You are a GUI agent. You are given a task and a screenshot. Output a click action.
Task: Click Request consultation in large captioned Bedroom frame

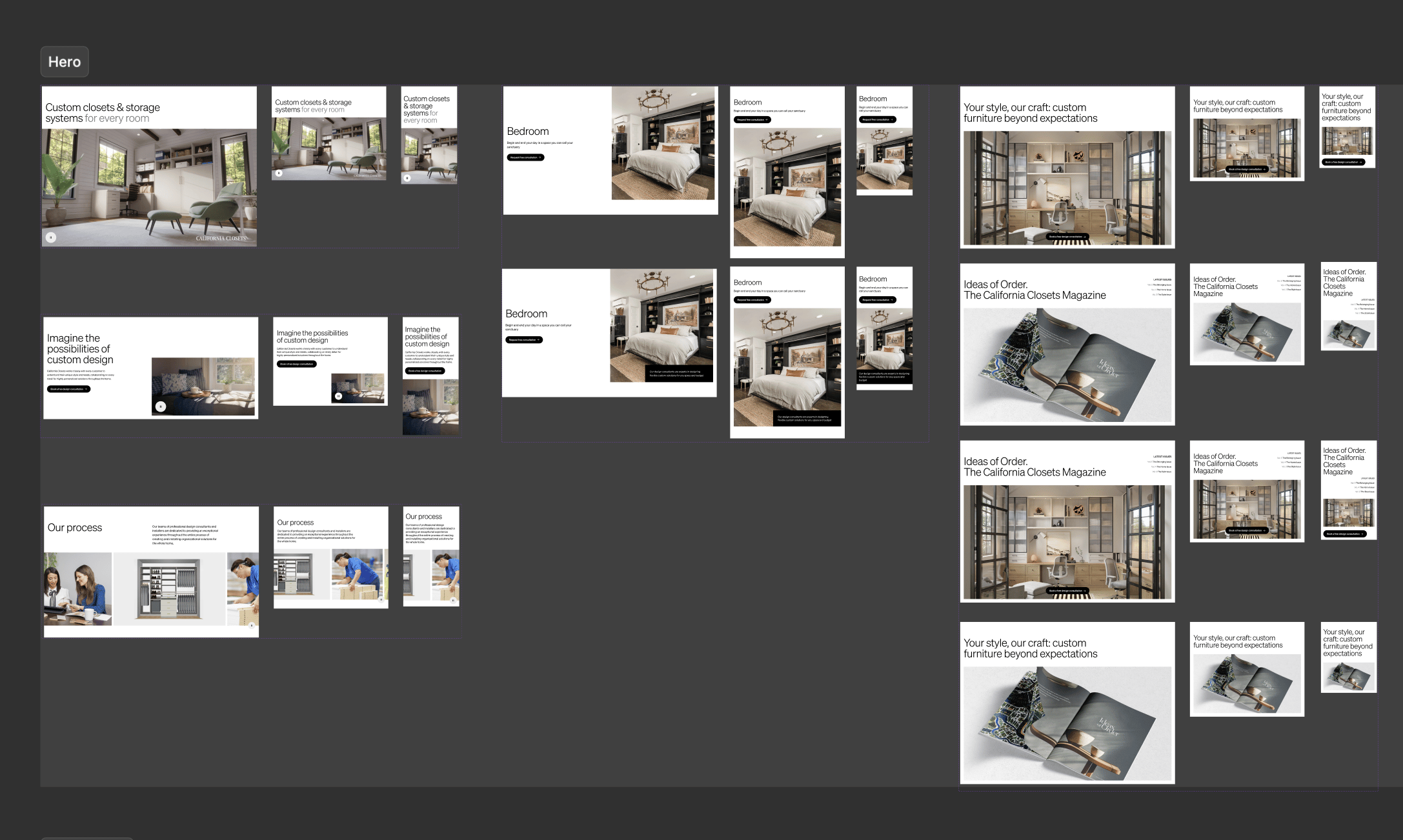(x=524, y=339)
